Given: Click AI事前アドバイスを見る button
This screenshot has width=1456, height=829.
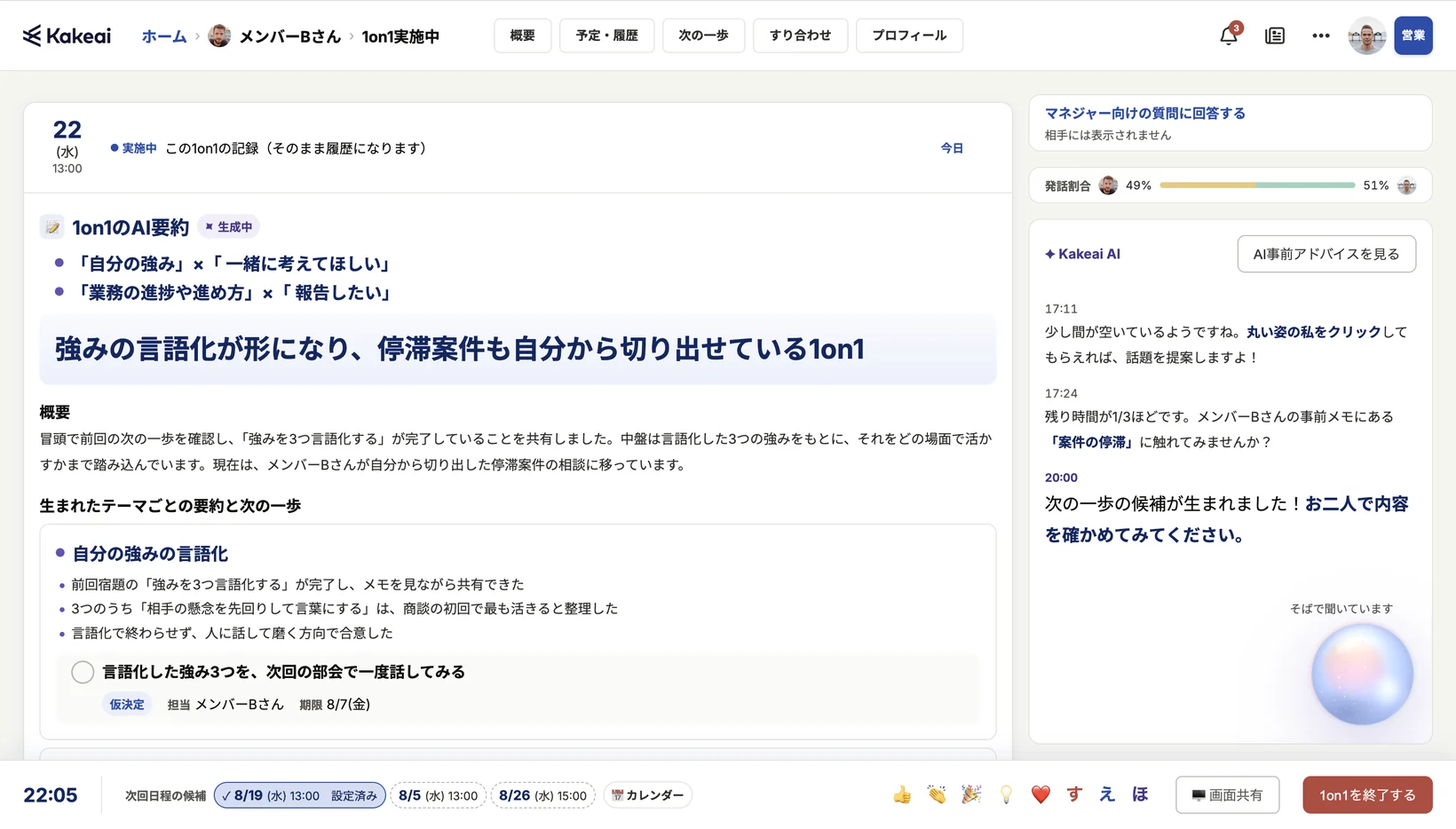Looking at the screenshot, I should (x=1326, y=254).
